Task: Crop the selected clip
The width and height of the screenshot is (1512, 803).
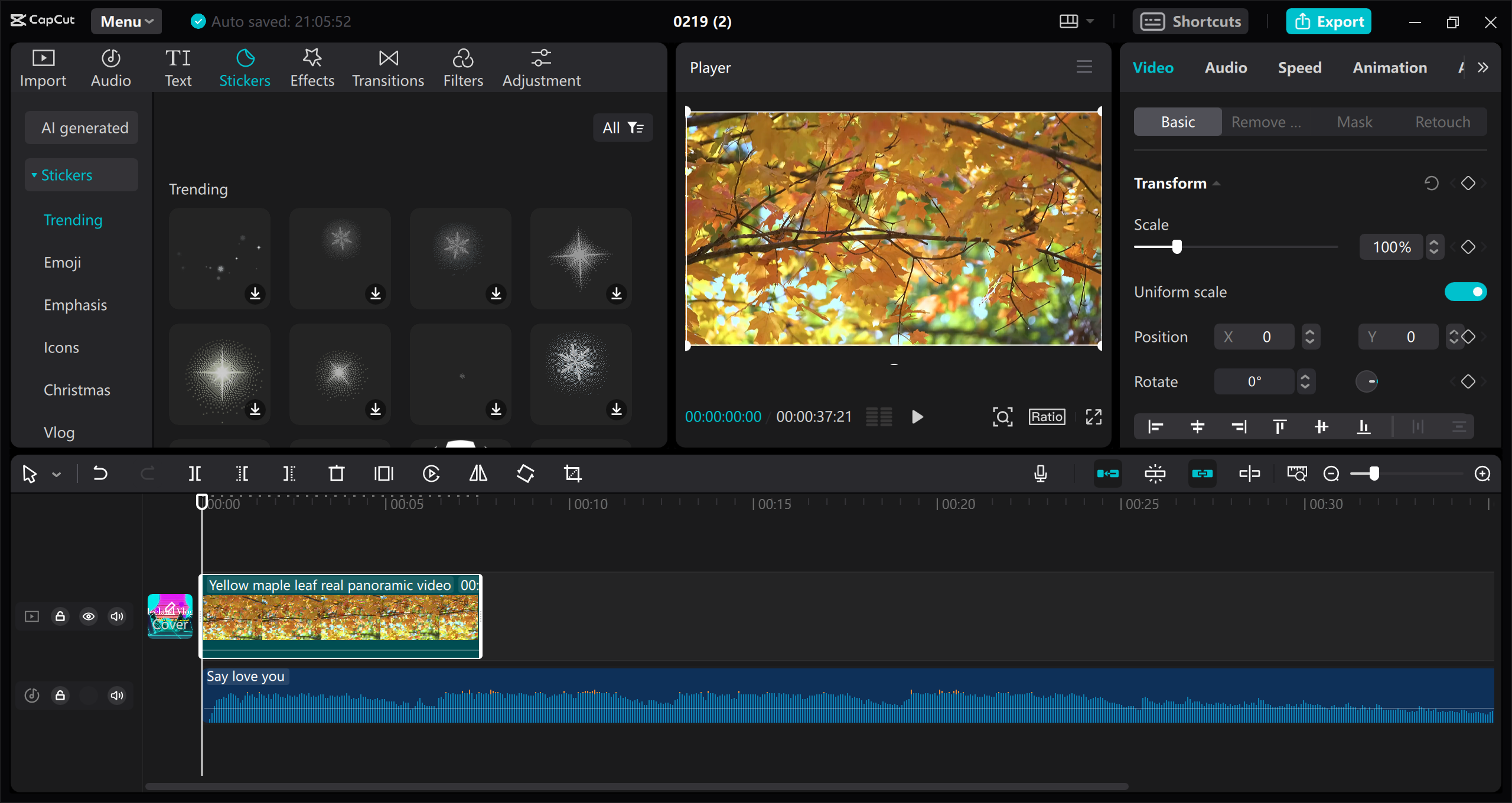Action: pyautogui.click(x=572, y=473)
